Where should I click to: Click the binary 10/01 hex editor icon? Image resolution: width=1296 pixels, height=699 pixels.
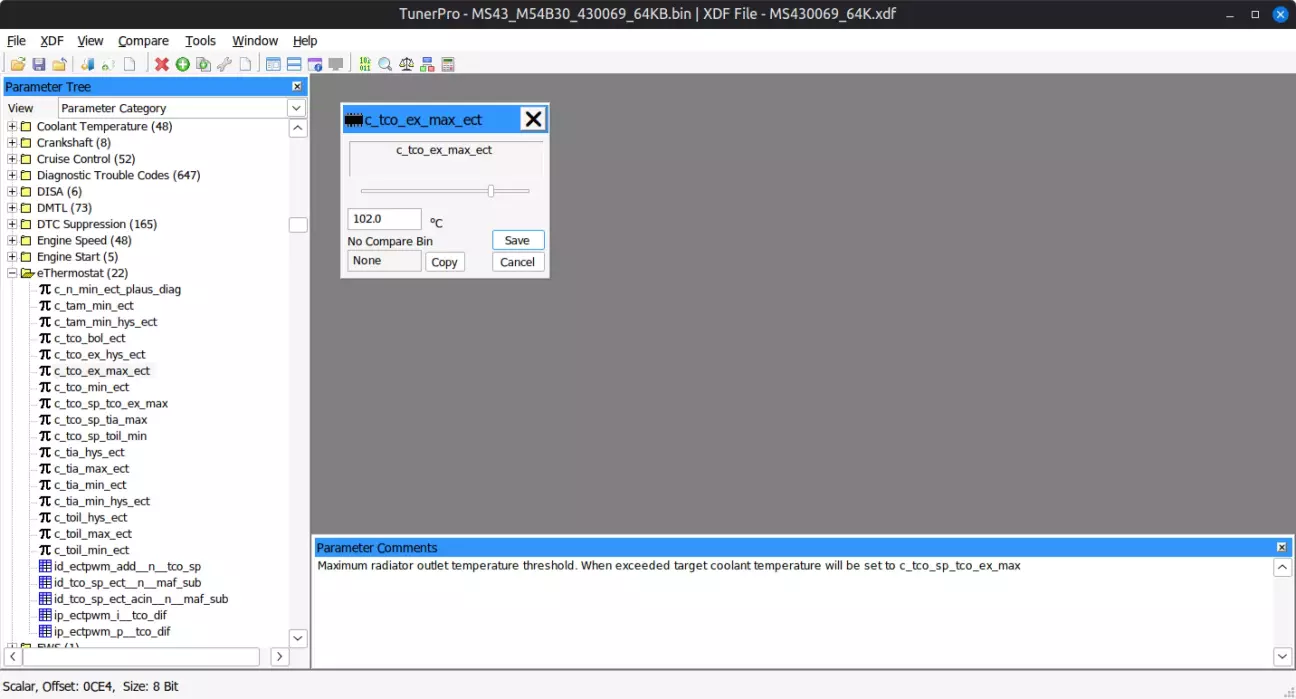[x=365, y=65]
